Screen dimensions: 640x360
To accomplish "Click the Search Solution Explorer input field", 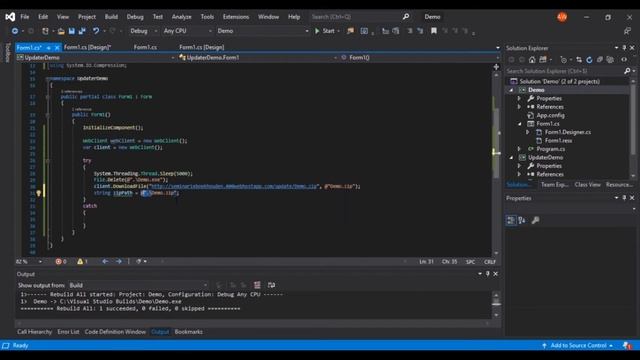I will 564,71.
